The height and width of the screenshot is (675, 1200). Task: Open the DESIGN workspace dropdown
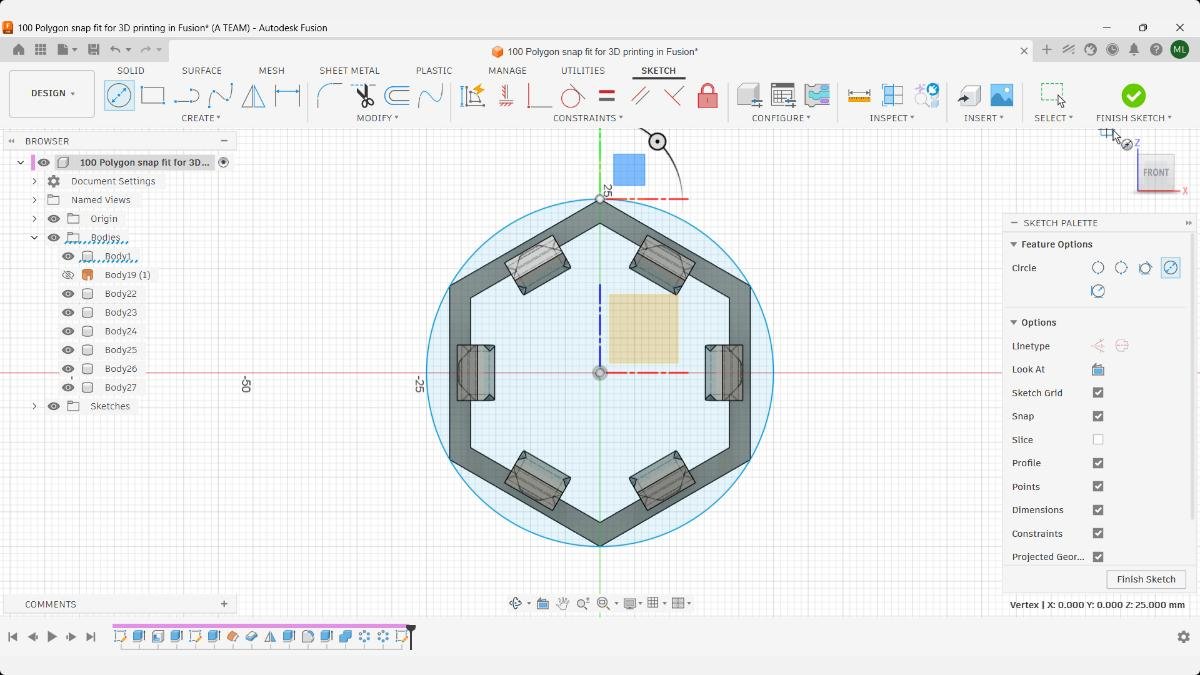tap(52, 94)
